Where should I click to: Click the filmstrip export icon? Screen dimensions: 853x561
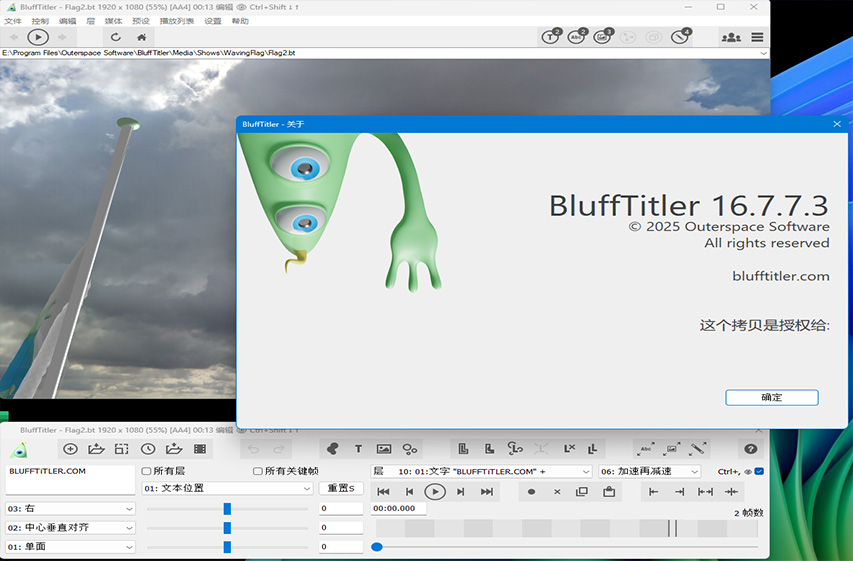point(200,449)
